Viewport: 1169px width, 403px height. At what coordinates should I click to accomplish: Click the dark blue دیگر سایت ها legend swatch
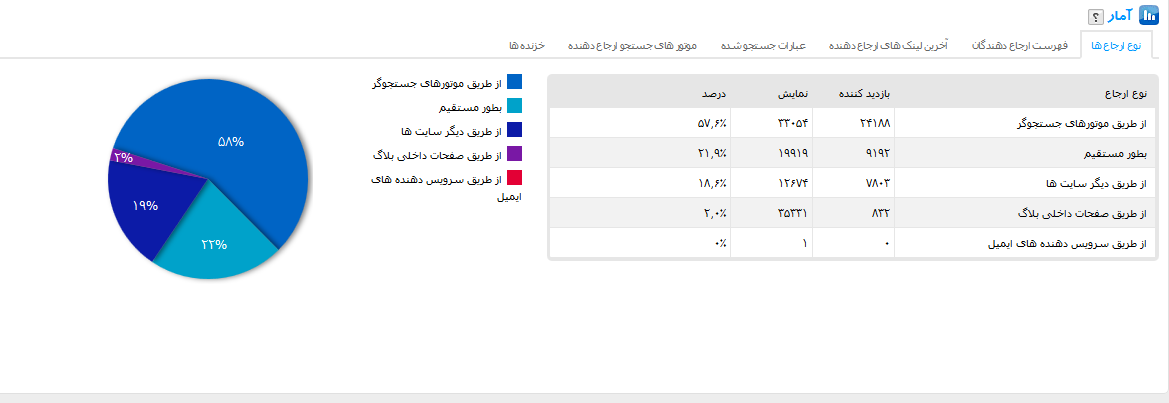(x=514, y=130)
